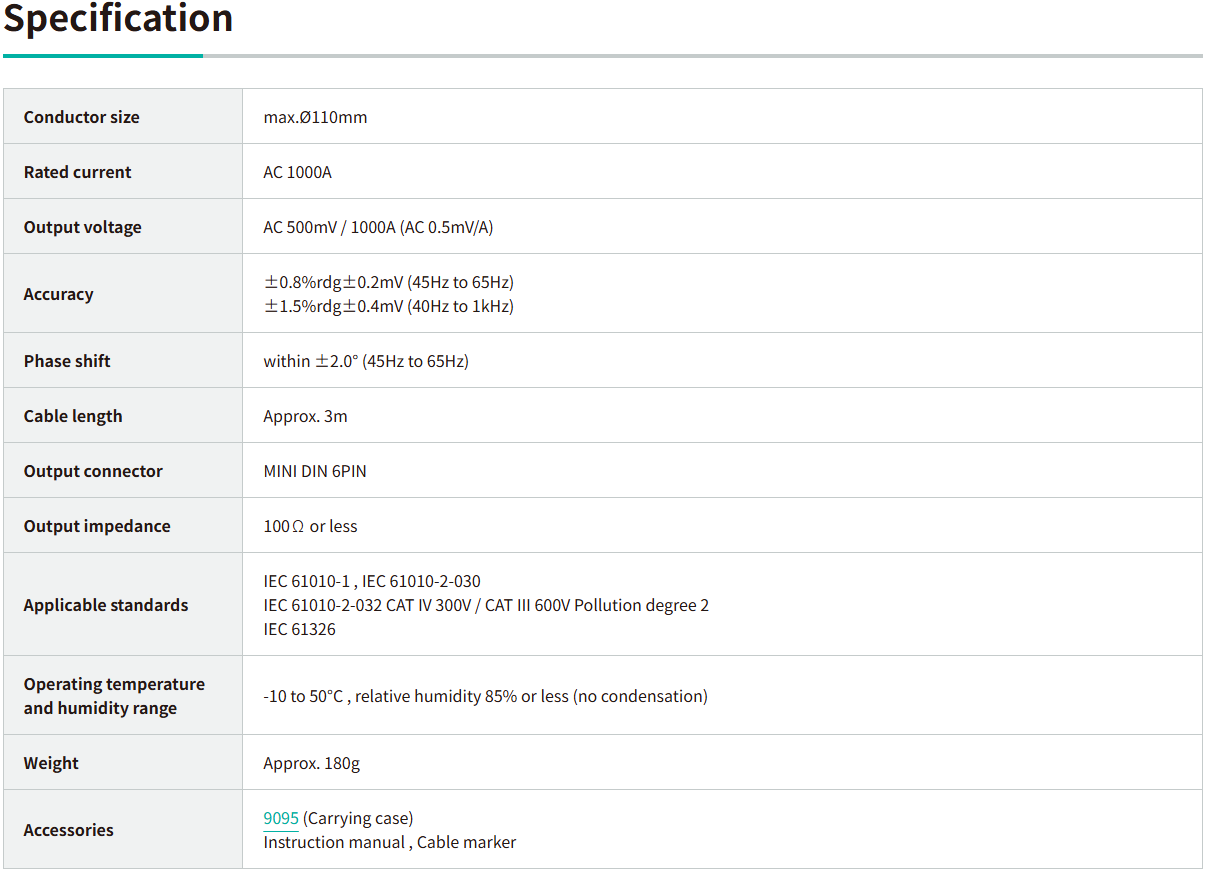
Task: Select the ±1.5%rdg accuracy line
Action: [388, 306]
